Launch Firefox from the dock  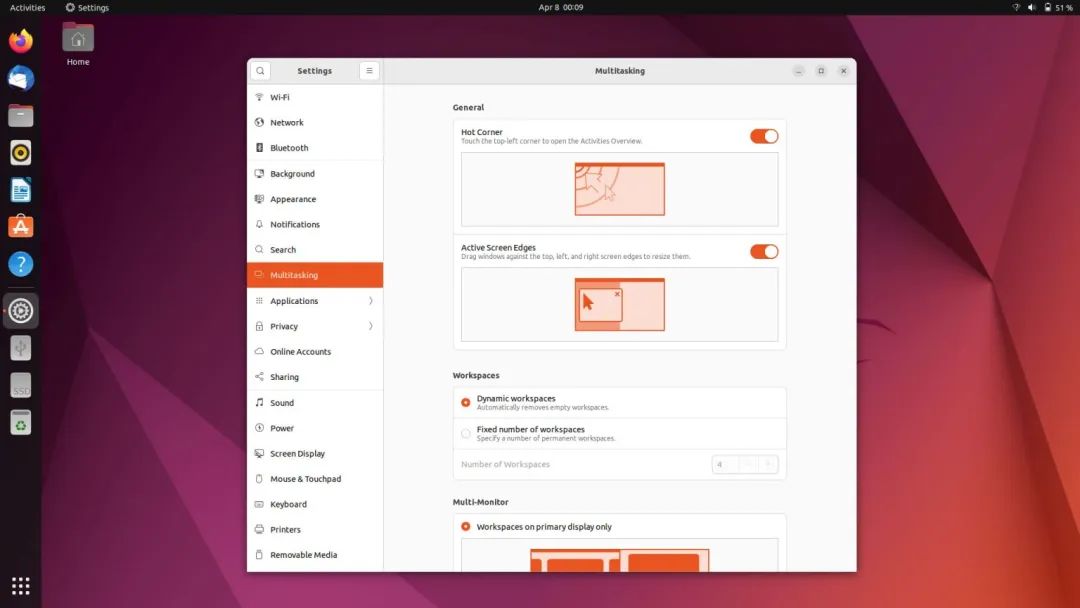coord(21,41)
